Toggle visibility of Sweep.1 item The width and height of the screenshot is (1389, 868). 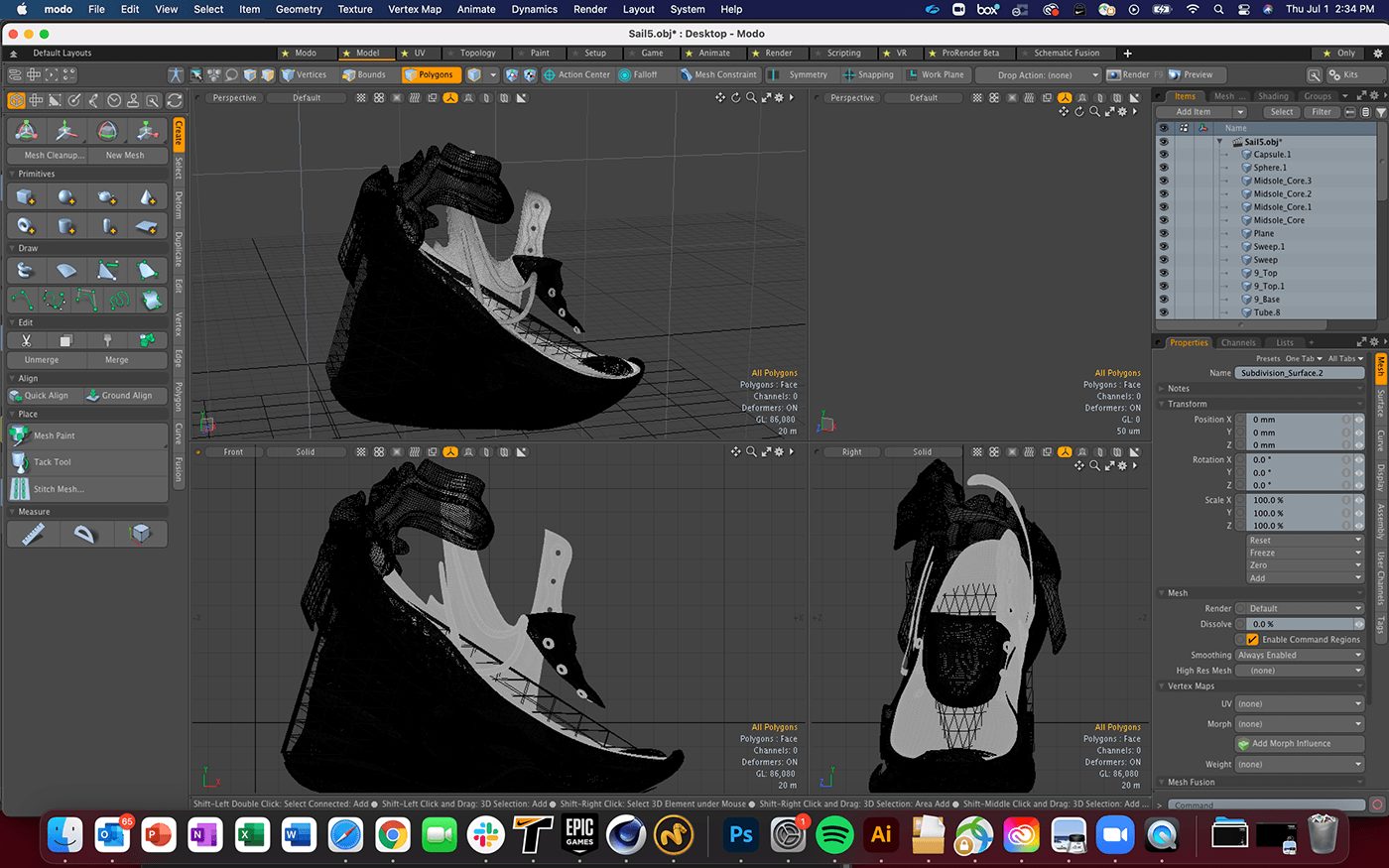(1163, 246)
